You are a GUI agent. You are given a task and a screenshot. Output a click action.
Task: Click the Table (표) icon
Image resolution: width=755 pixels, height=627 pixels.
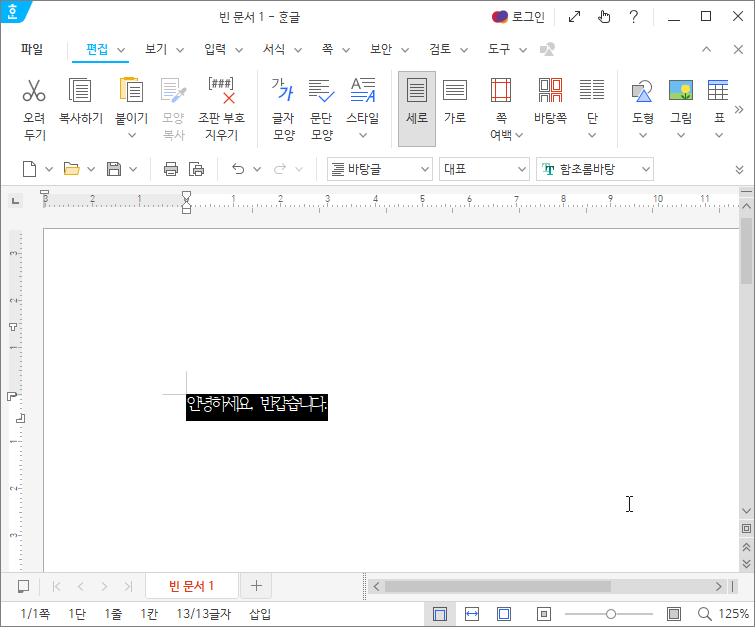(x=718, y=90)
